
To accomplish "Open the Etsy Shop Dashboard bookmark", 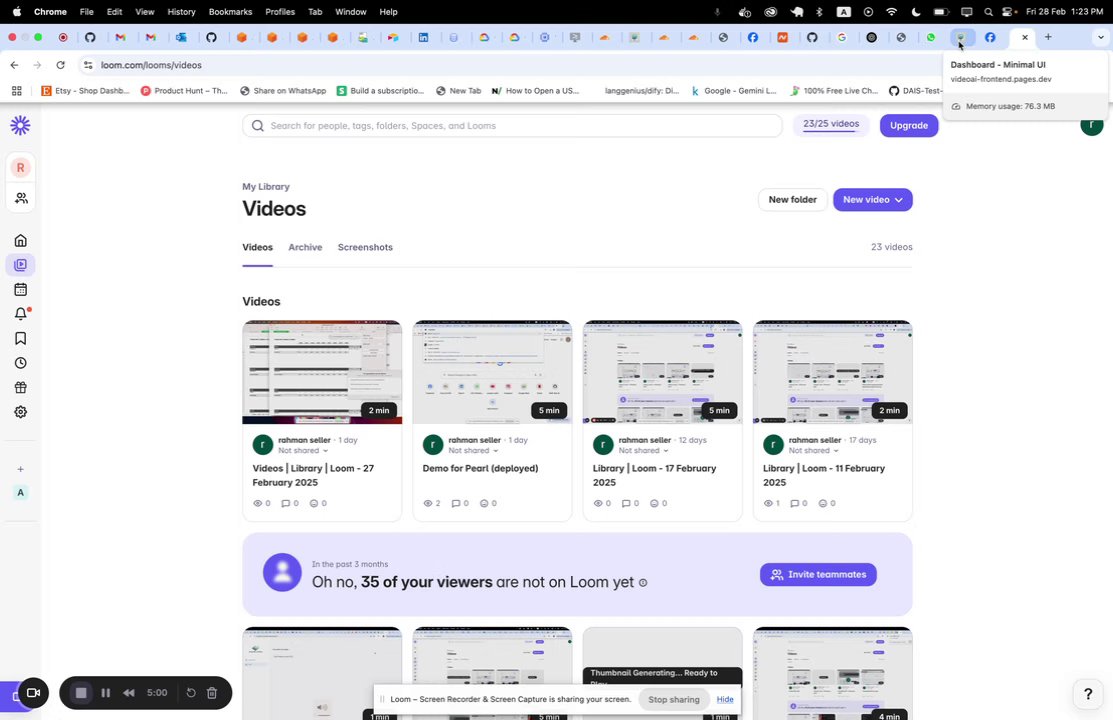I will coord(85,91).
